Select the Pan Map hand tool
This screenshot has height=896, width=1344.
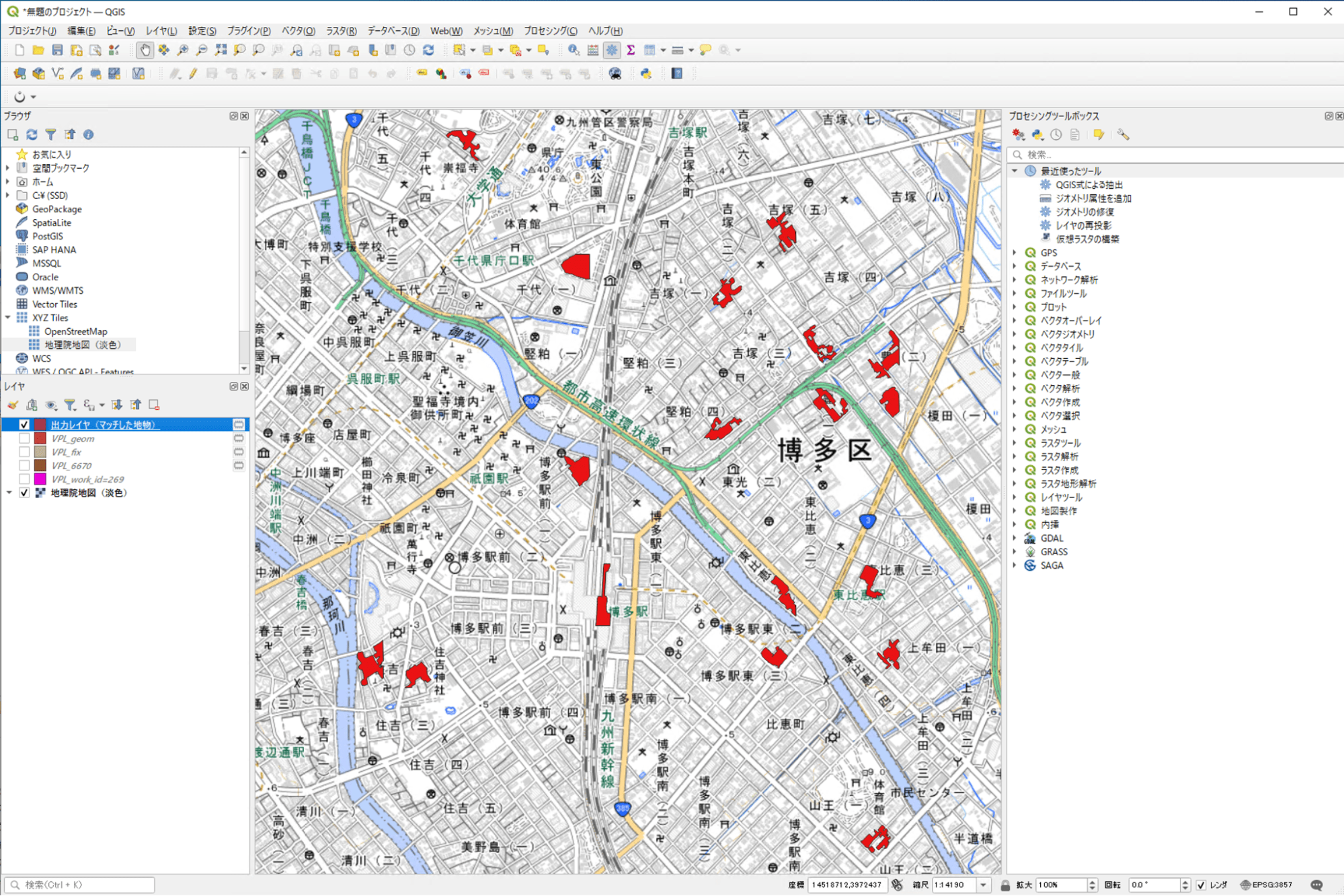145,50
